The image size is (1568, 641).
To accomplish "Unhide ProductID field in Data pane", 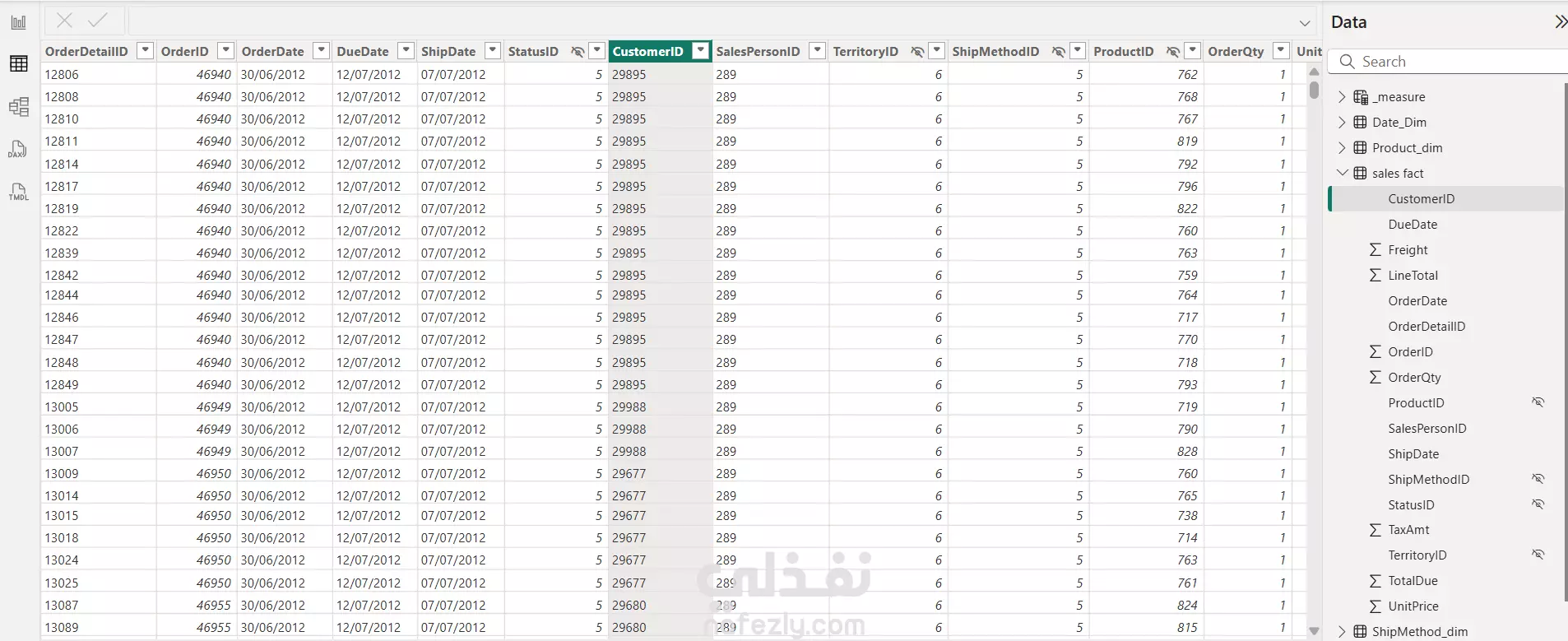I will (1538, 402).
